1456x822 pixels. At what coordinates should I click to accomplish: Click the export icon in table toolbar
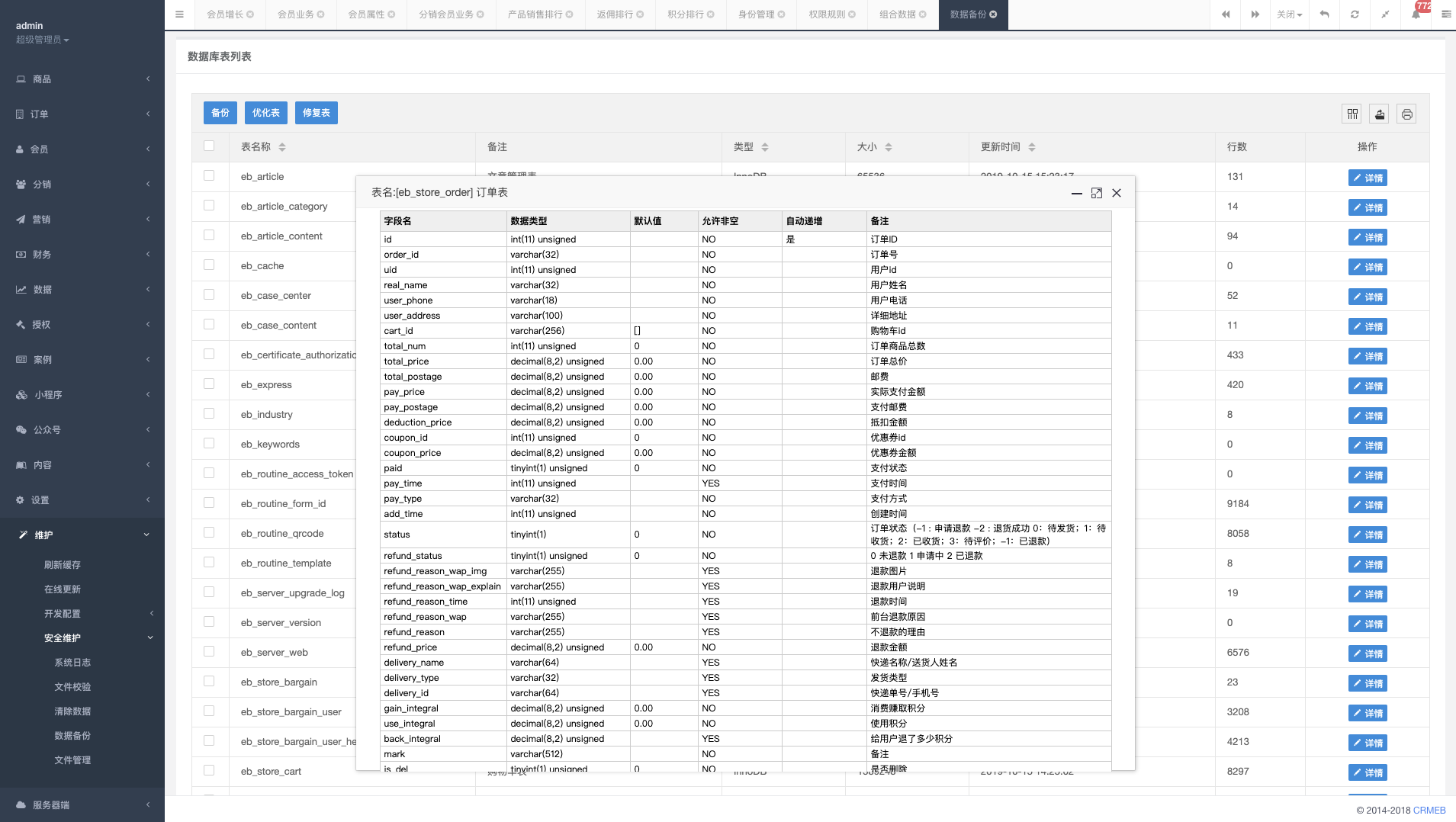(1379, 114)
